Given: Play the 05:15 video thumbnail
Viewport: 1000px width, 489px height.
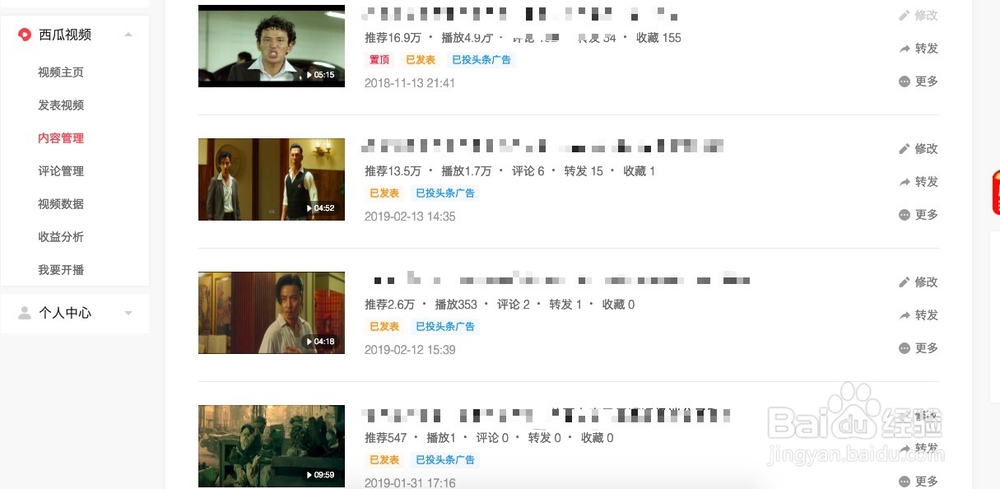Looking at the screenshot, I should tap(272, 46).
